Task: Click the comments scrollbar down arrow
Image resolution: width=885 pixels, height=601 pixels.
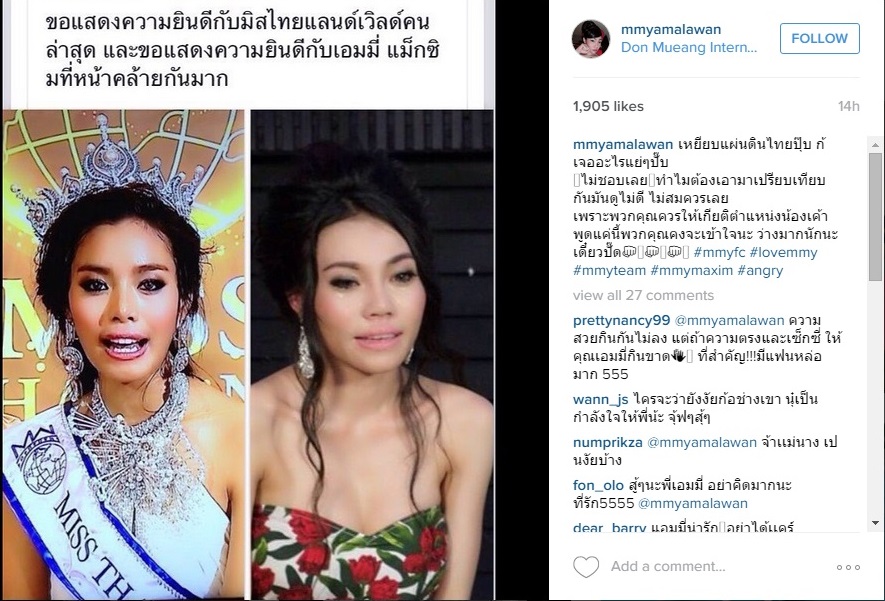Action: click(875, 523)
